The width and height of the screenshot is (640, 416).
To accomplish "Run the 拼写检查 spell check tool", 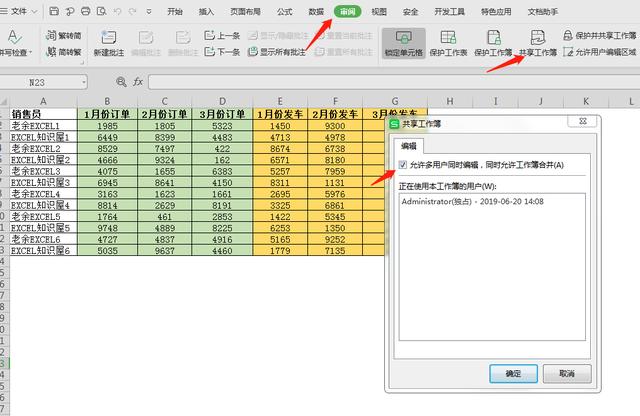I will (14, 42).
